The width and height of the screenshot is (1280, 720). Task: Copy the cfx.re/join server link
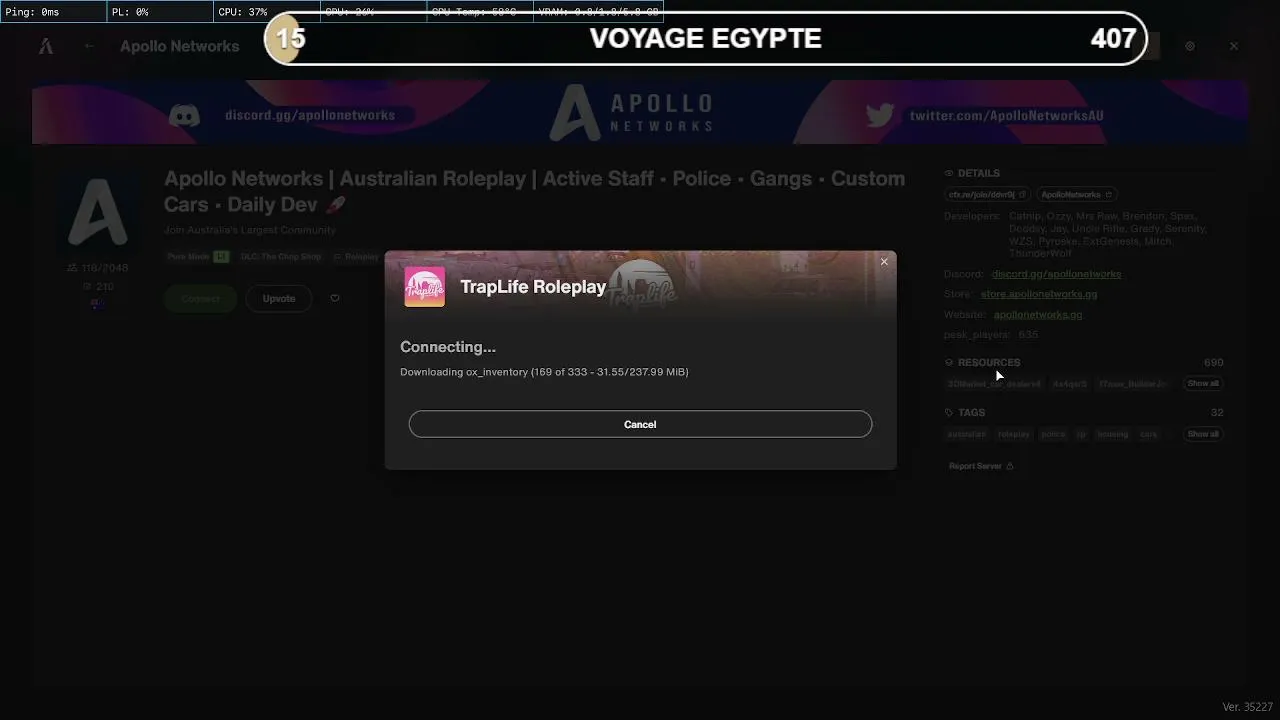tap(988, 194)
